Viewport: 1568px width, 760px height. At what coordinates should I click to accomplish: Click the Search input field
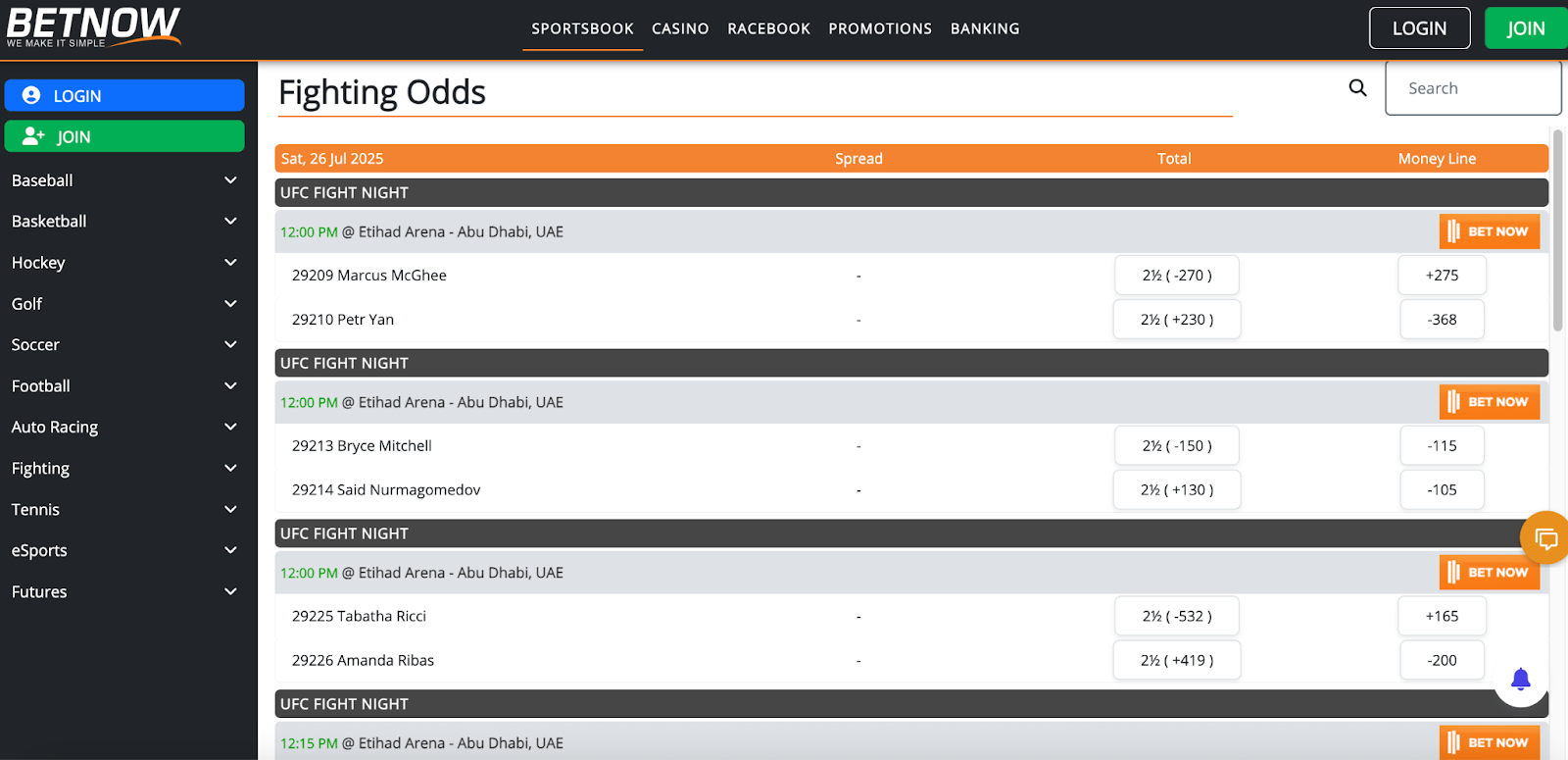point(1472,88)
